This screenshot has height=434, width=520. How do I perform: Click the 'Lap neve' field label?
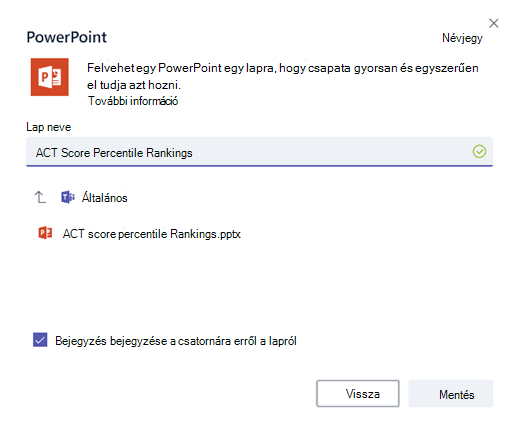point(49,127)
